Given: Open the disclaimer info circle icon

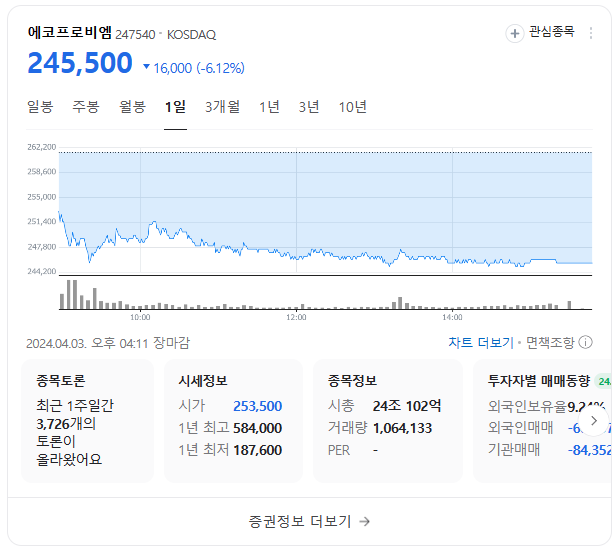Looking at the screenshot, I should point(585,342).
